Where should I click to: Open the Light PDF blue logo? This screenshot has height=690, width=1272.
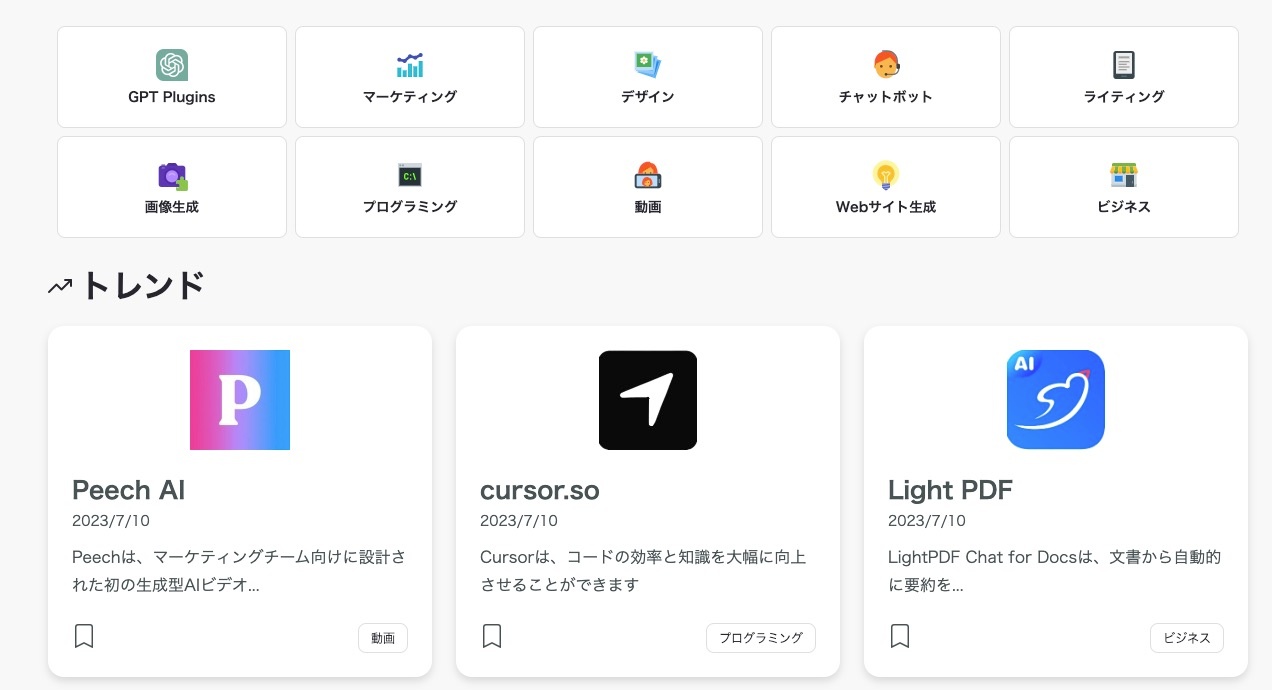coord(1056,400)
